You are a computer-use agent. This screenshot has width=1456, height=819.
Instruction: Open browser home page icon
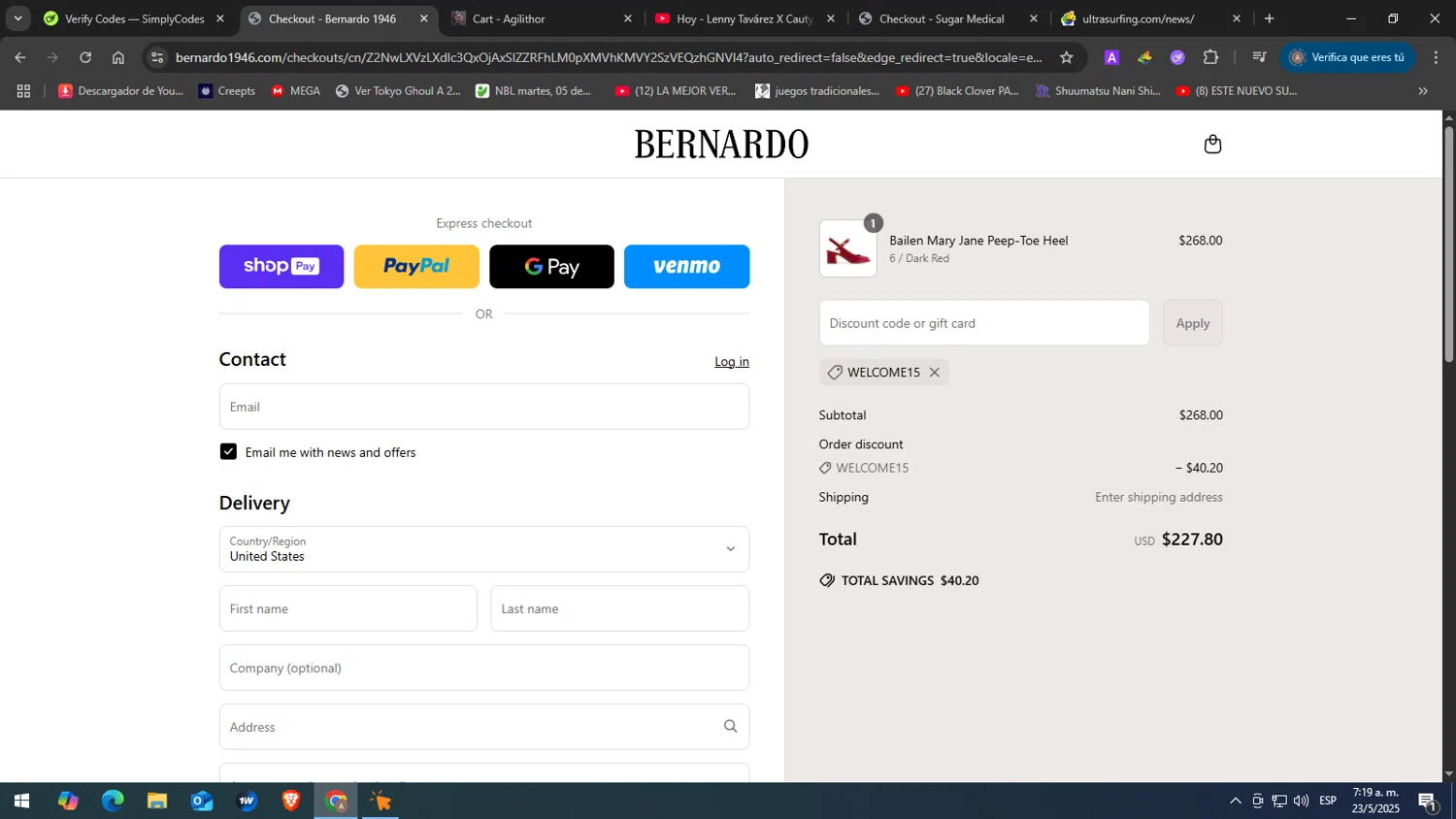pos(118,57)
